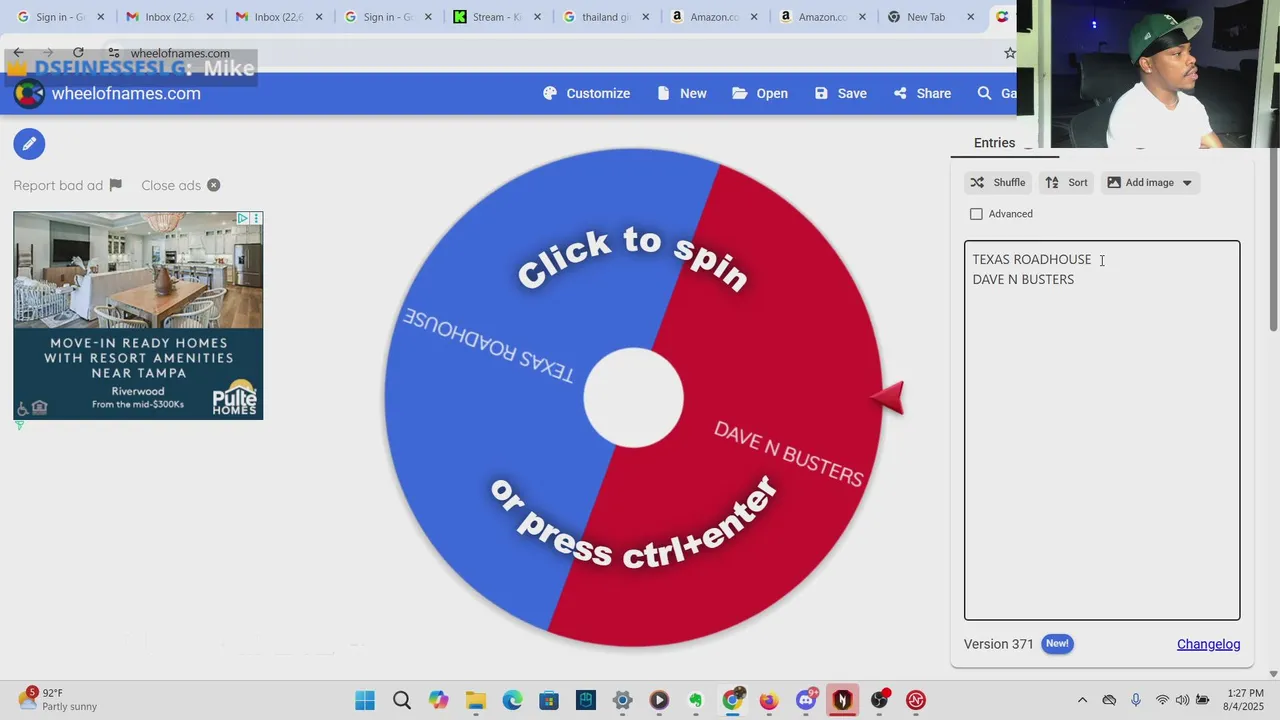Switch to the Entries tab
The height and width of the screenshot is (720, 1280).
pos(994,143)
